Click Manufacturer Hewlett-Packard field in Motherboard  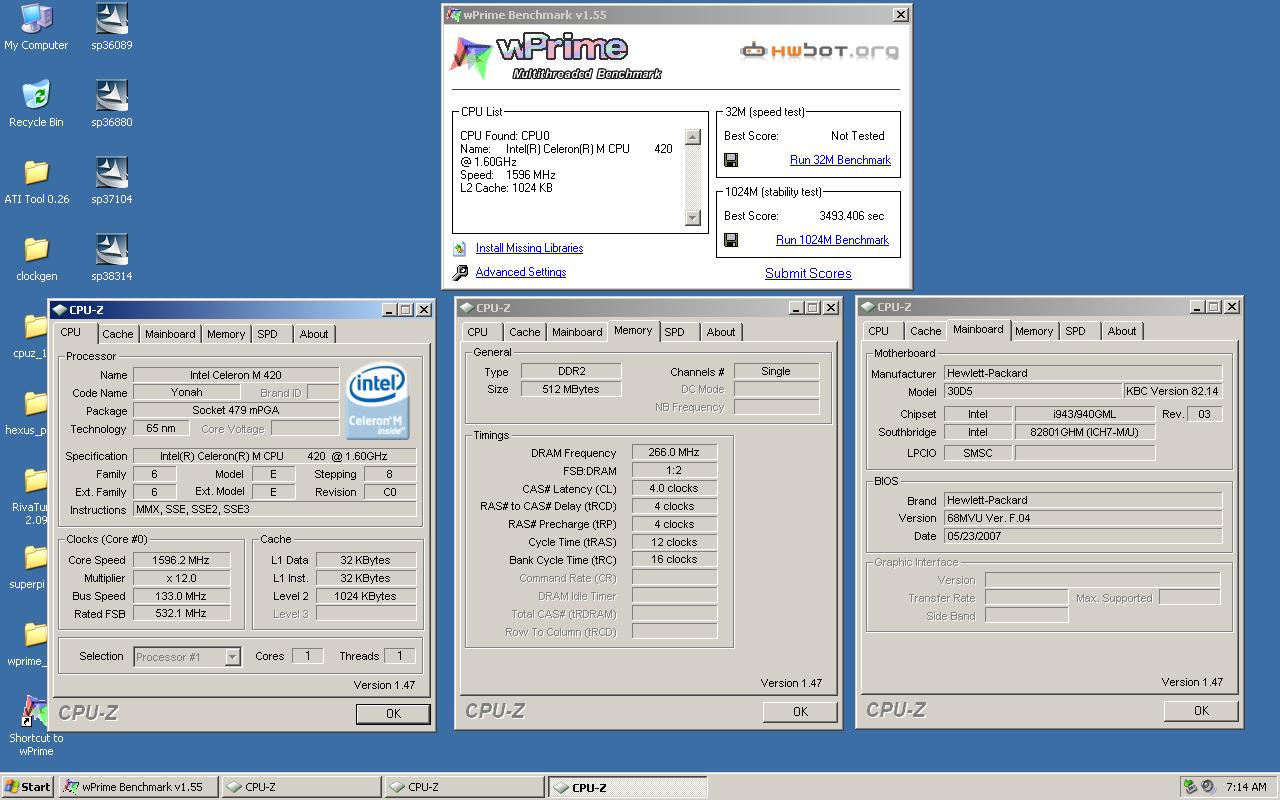1083,373
